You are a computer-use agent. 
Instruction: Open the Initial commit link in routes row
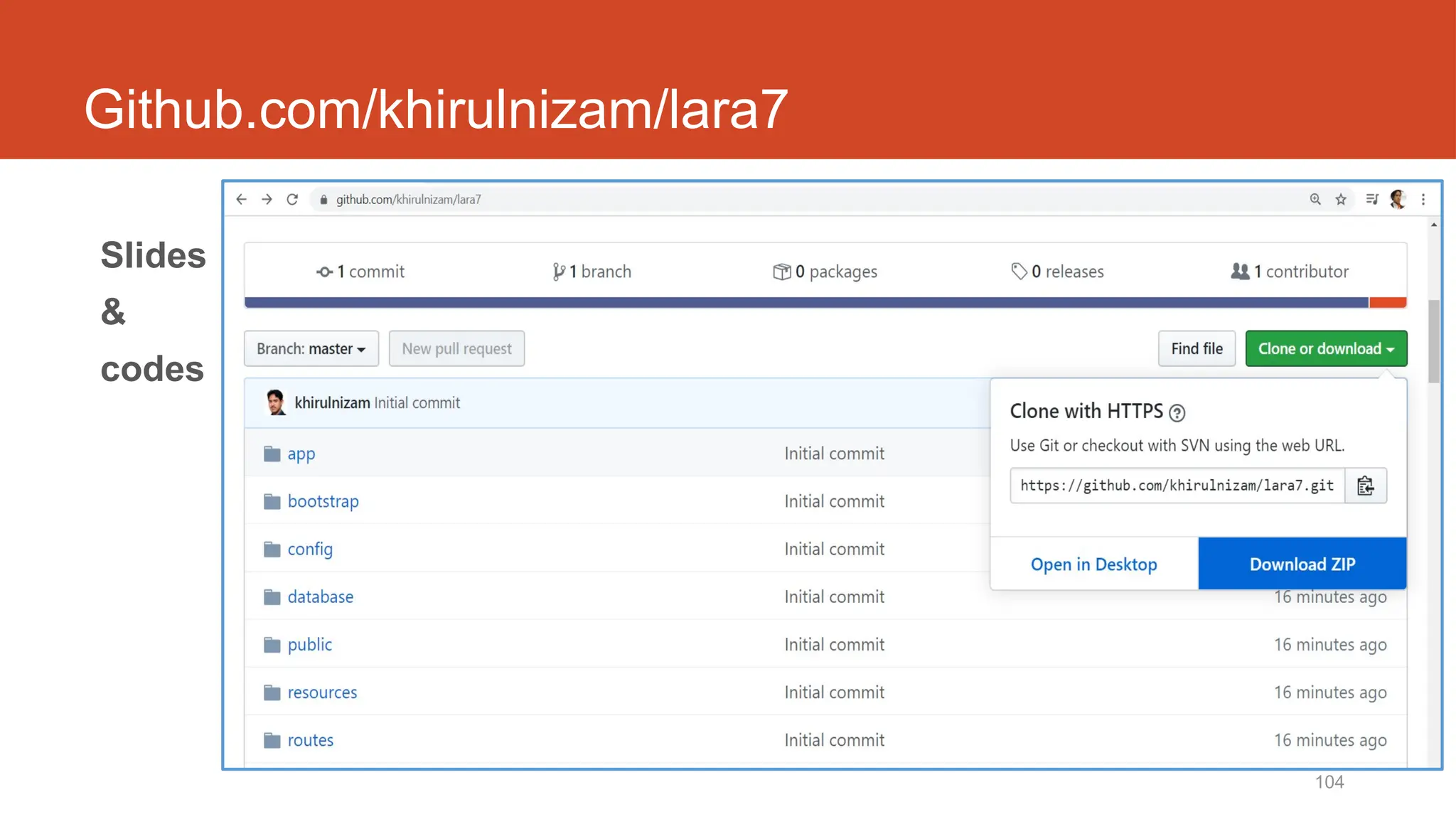coord(835,740)
